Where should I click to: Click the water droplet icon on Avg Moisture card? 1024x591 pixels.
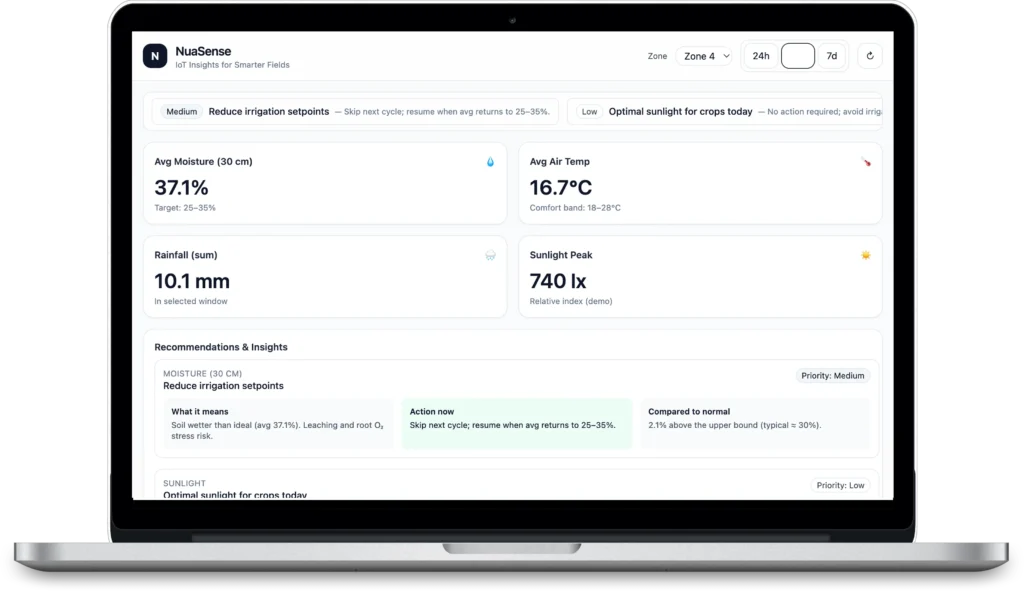click(x=488, y=160)
